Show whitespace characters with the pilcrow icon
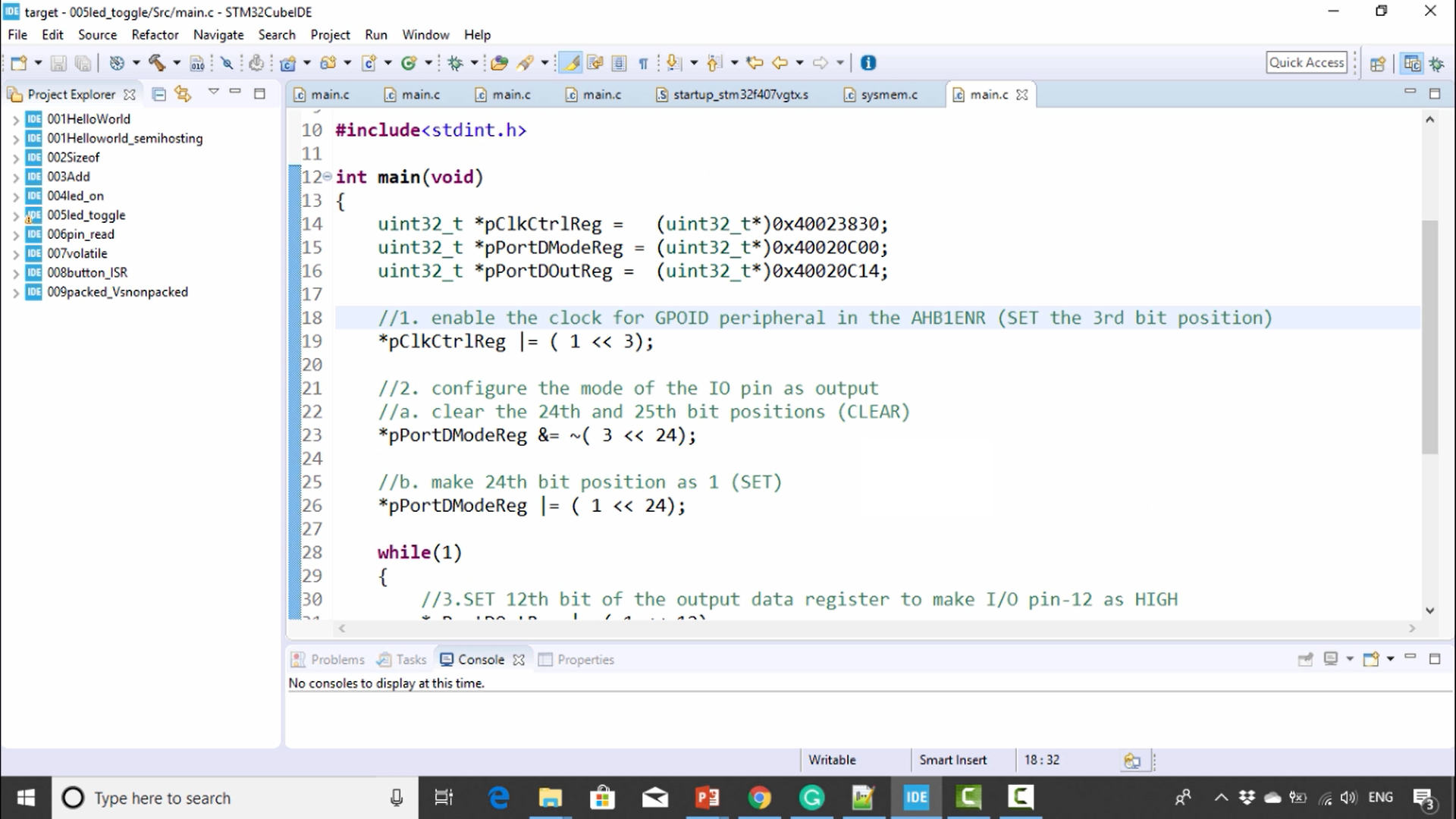Image resolution: width=1456 pixels, height=819 pixels. [642, 63]
